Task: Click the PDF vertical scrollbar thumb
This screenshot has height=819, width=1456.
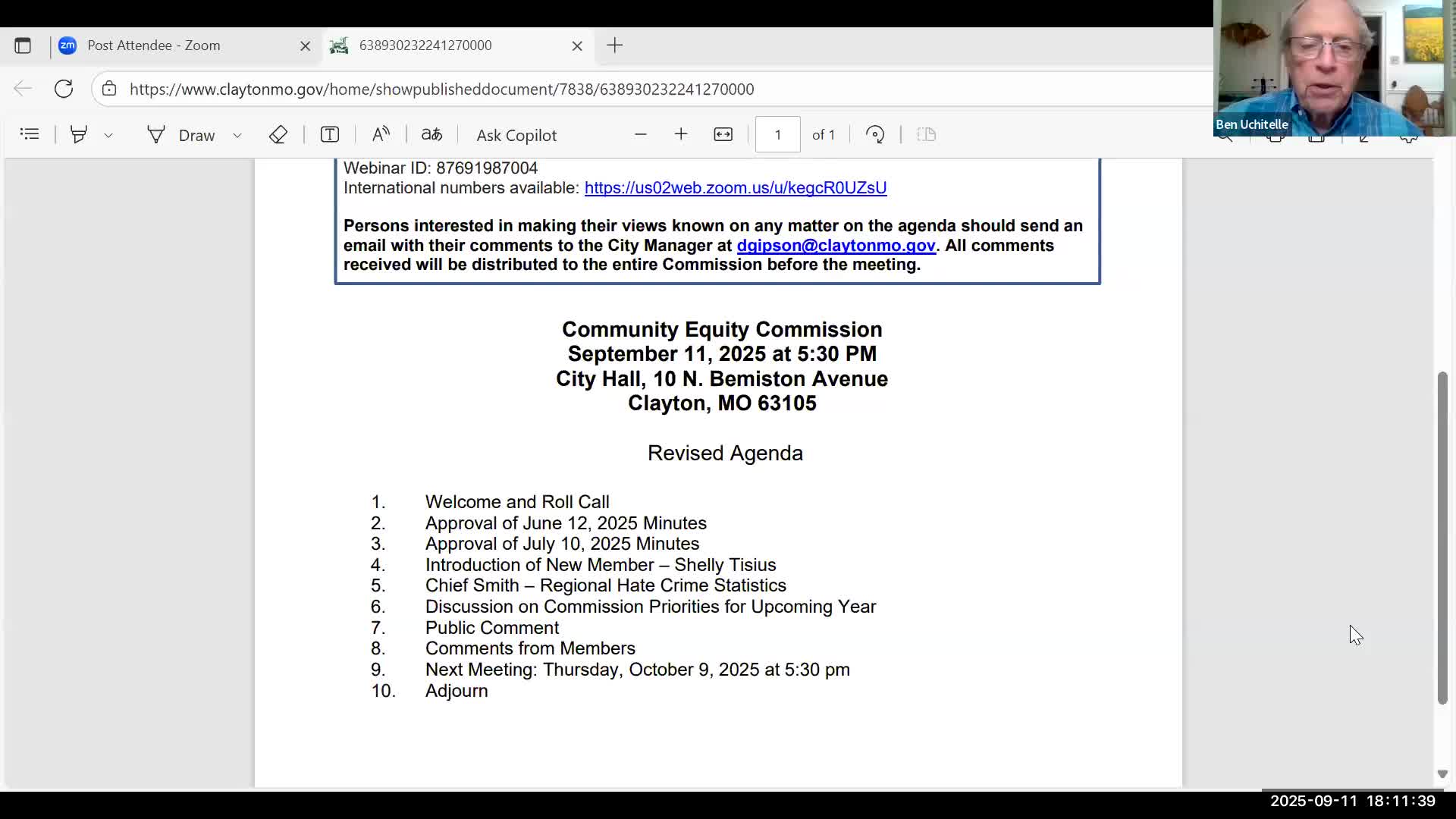Action: pyautogui.click(x=1442, y=538)
